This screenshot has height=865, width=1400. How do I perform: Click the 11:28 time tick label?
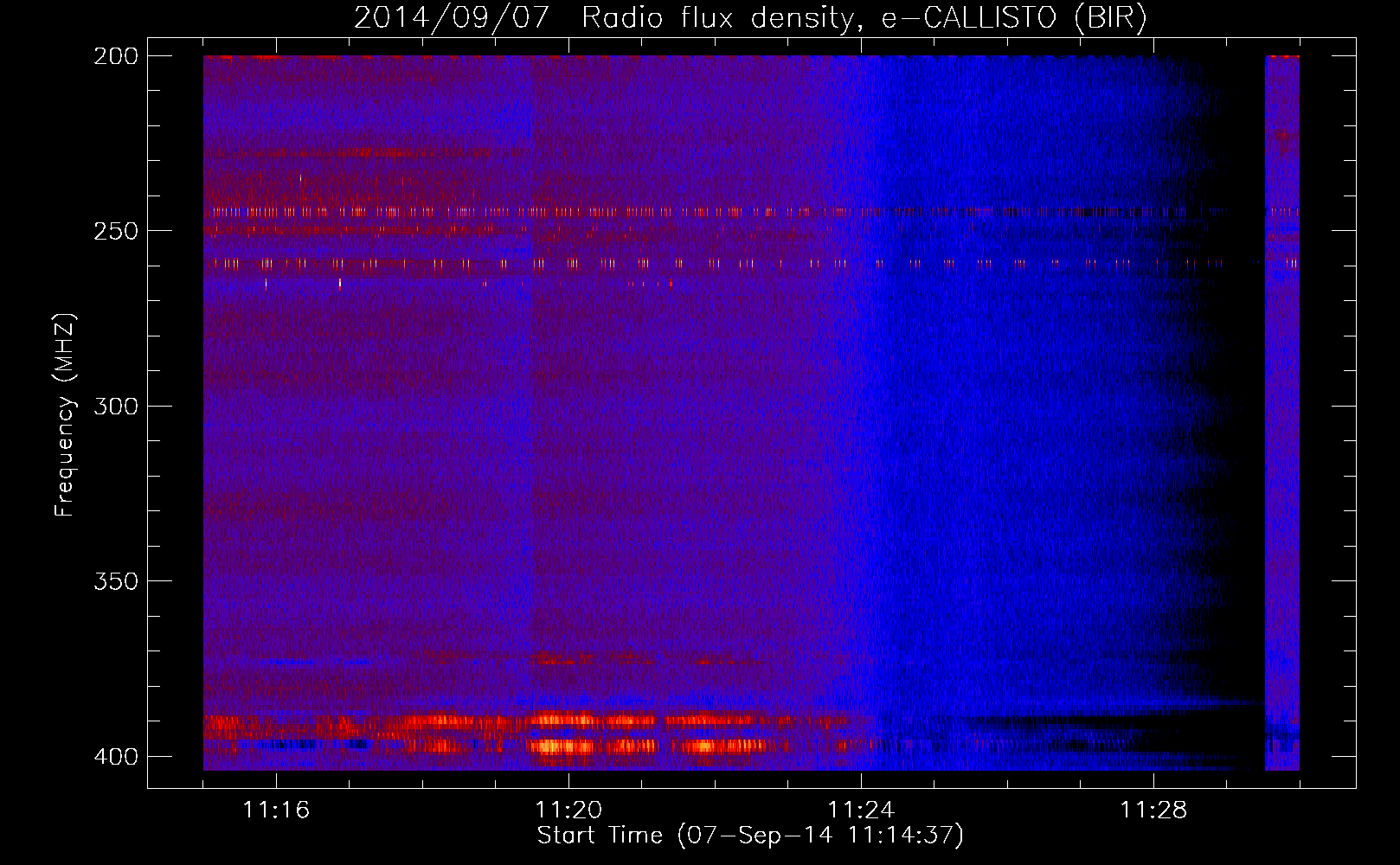click(x=1153, y=810)
